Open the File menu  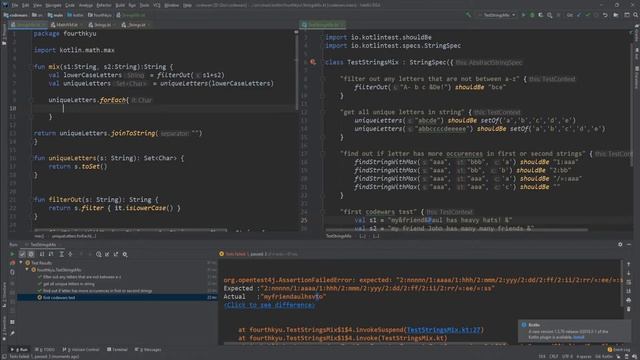pos(15,5)
